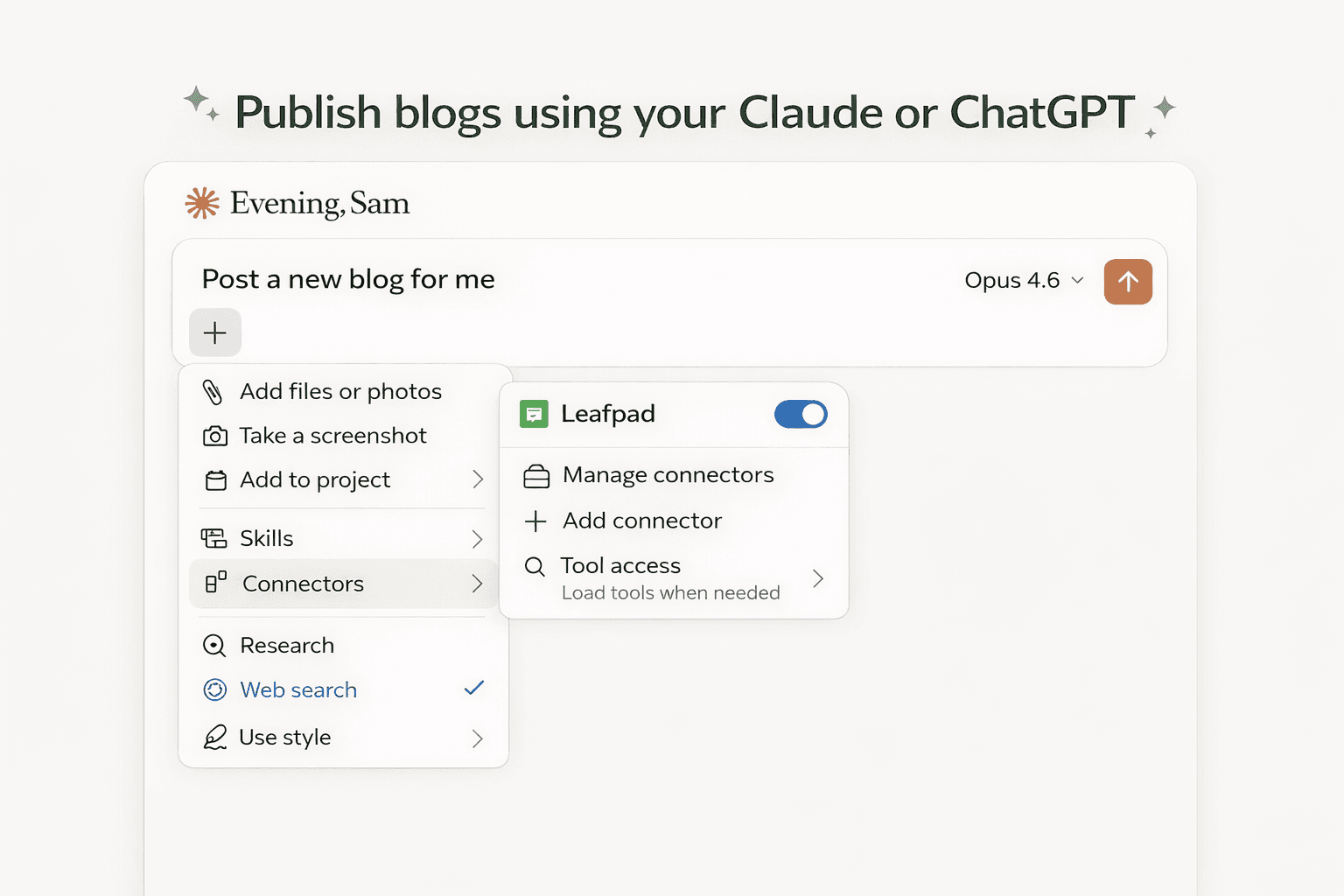
Task: Expand the Use style submenu chevron
Action: [478, 738]
